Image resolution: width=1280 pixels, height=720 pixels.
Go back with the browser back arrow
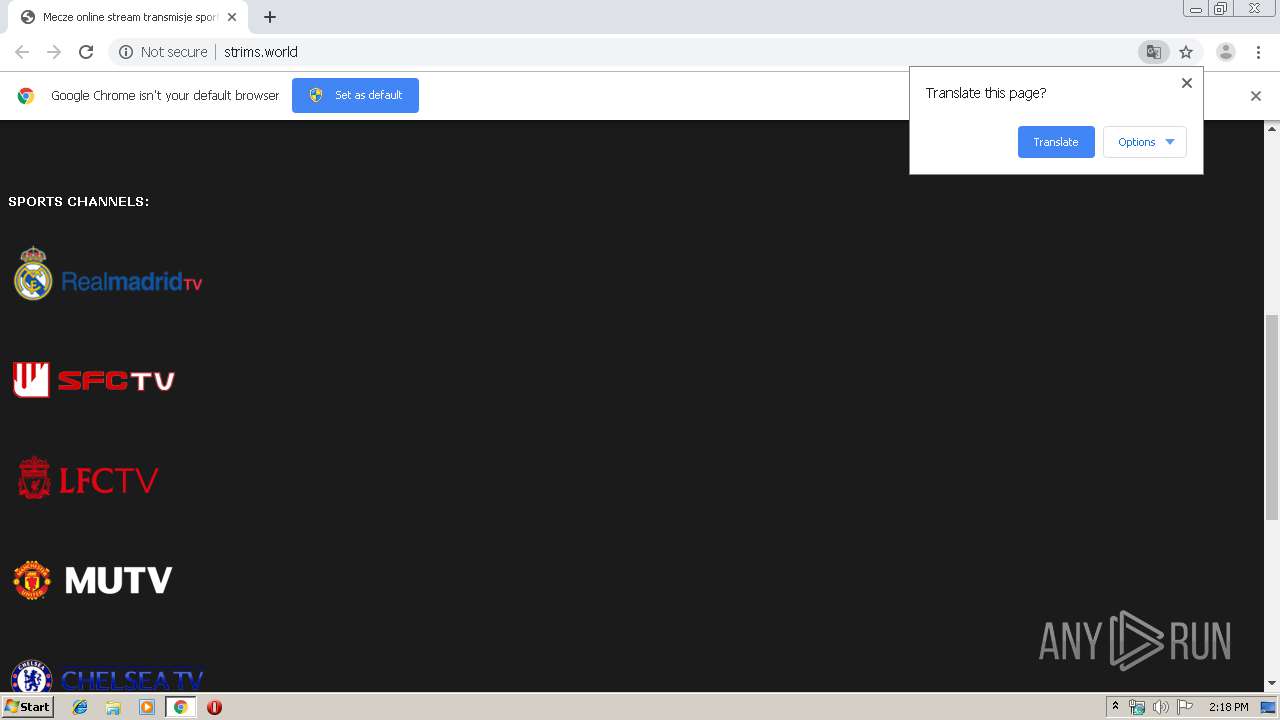[x=22, y=52]
